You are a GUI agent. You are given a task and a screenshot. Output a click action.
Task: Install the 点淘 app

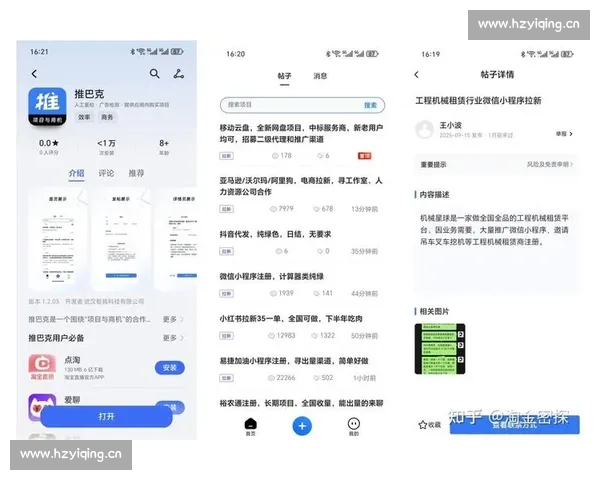(170, 368)
